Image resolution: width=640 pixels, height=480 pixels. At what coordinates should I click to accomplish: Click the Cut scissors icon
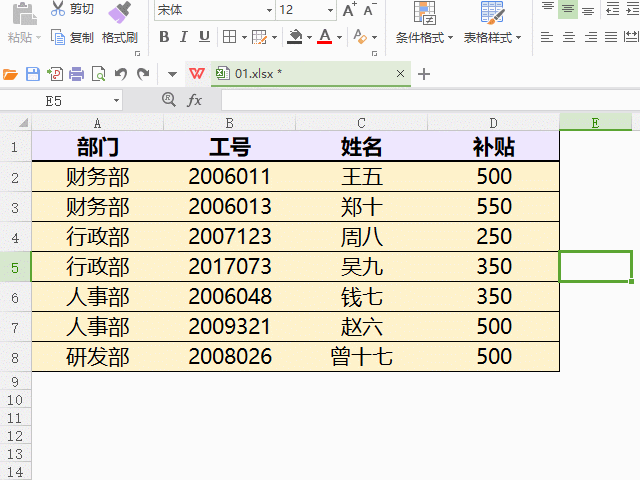[58, 8]
